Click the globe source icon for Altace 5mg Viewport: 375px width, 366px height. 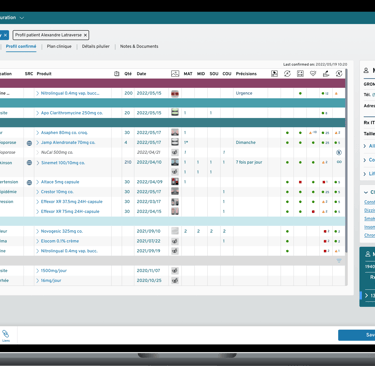29,182
